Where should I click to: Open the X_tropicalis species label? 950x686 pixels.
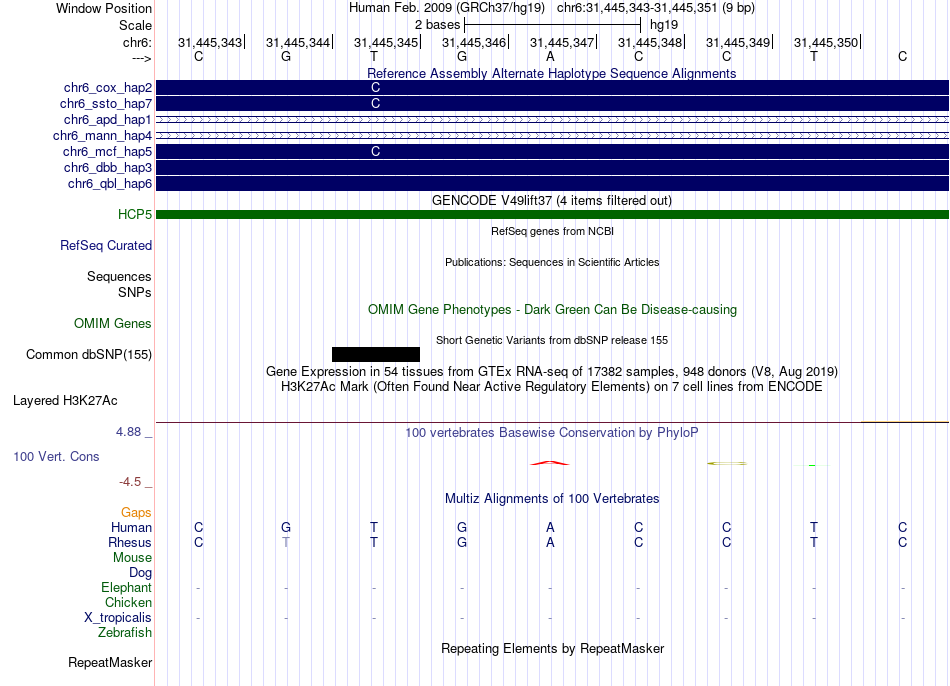click(118, 618)
